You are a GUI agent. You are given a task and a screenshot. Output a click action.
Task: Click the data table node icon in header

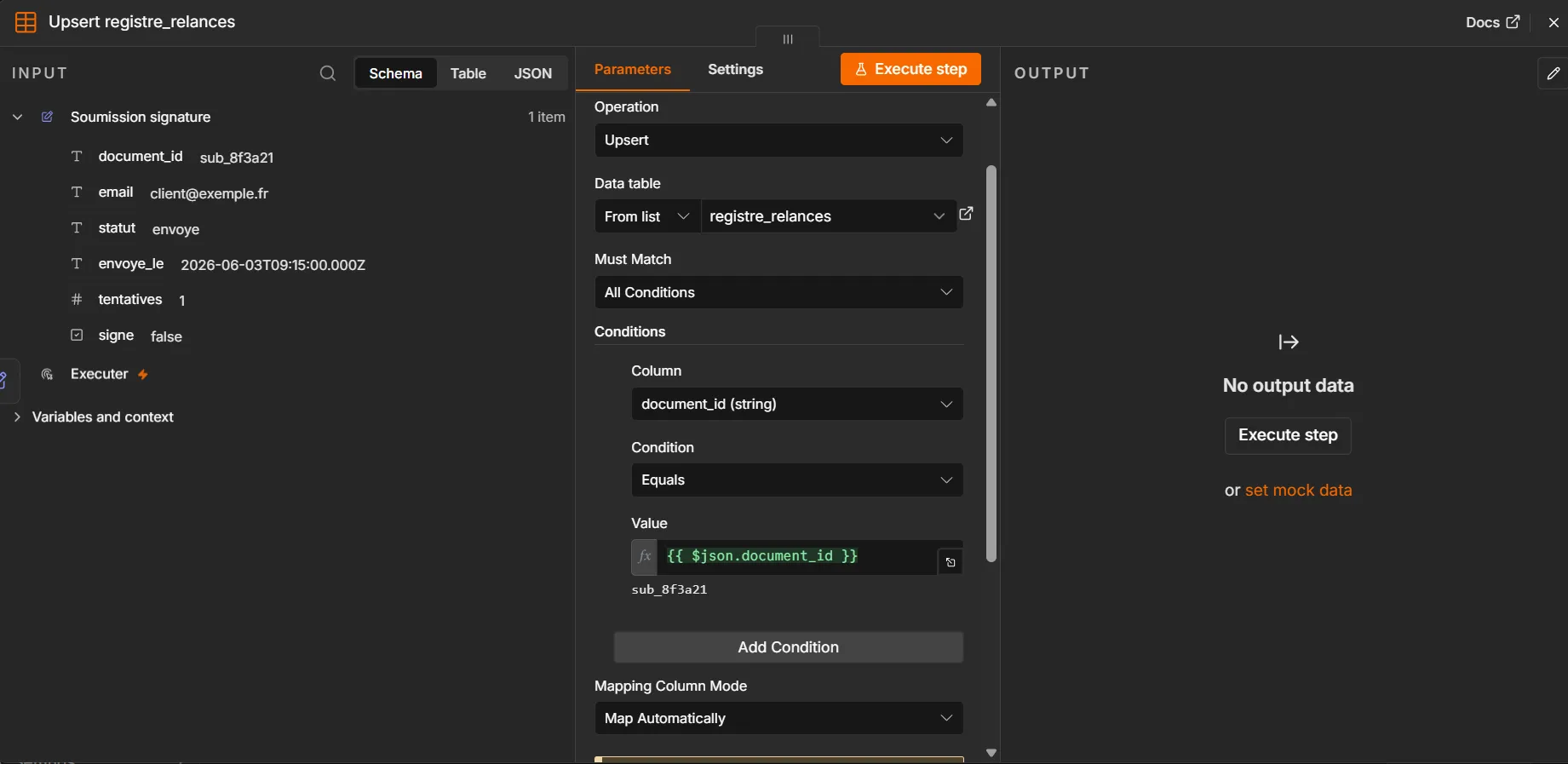[x=26, y=22]
